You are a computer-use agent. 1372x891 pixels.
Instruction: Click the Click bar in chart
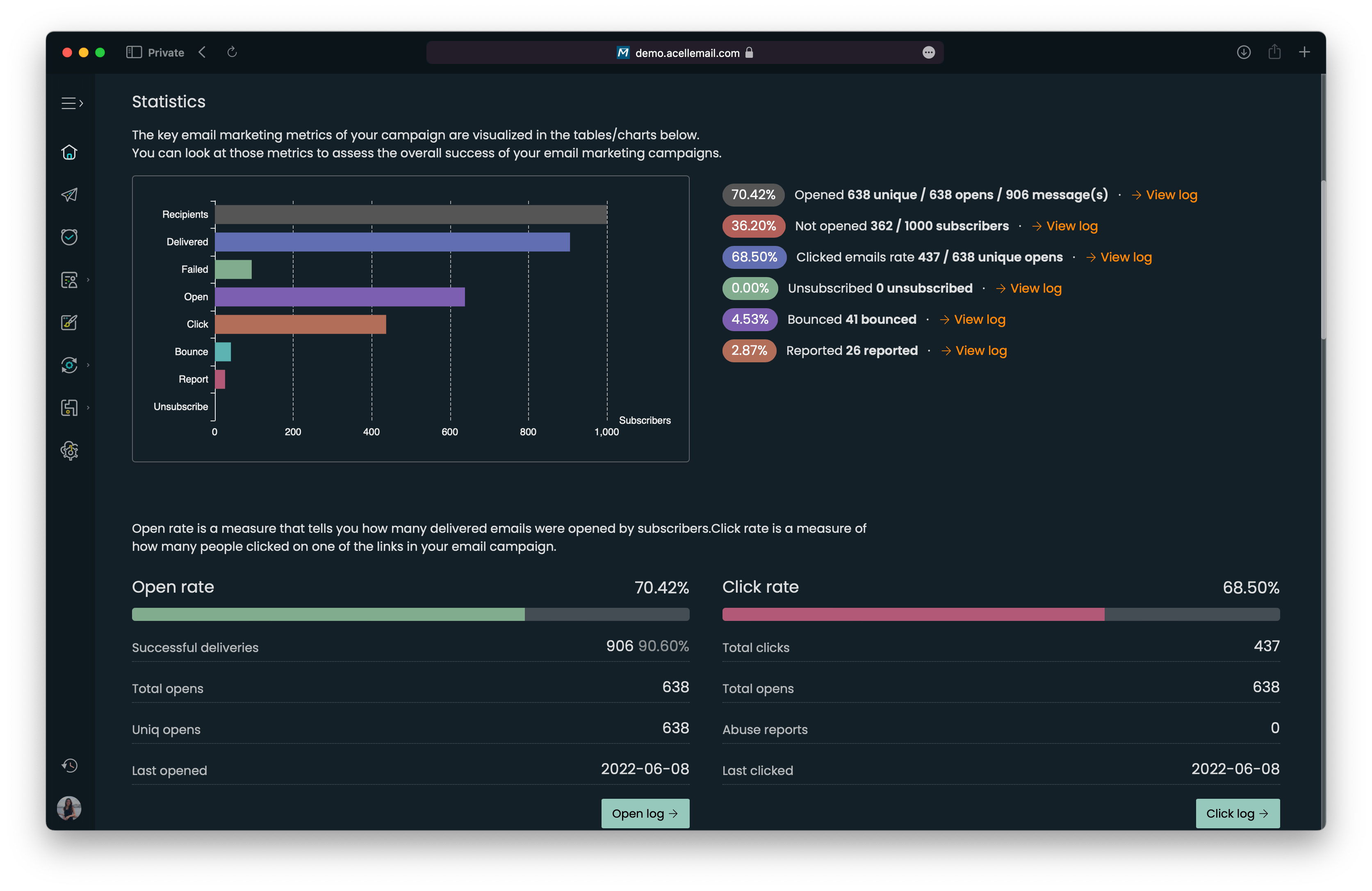301,325
